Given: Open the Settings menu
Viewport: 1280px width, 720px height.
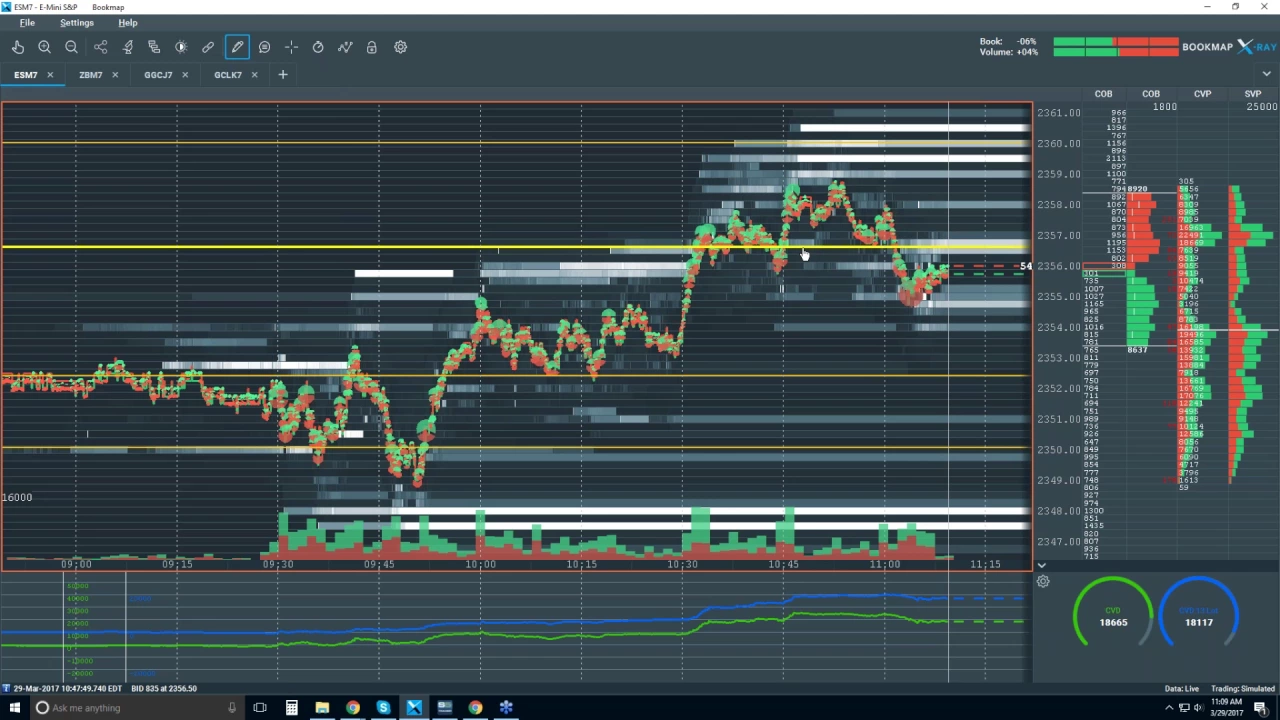Looking at the screenshot, I should click(77, 22).
